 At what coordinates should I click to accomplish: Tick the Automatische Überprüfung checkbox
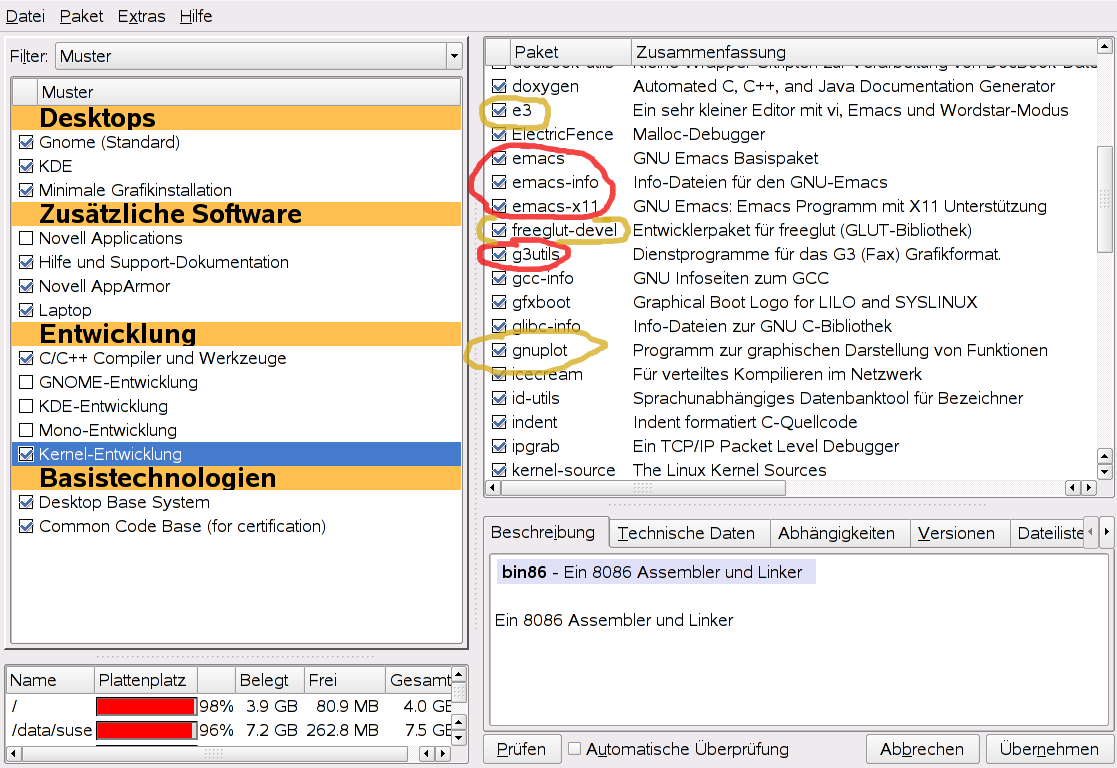[x=574, y=748]
